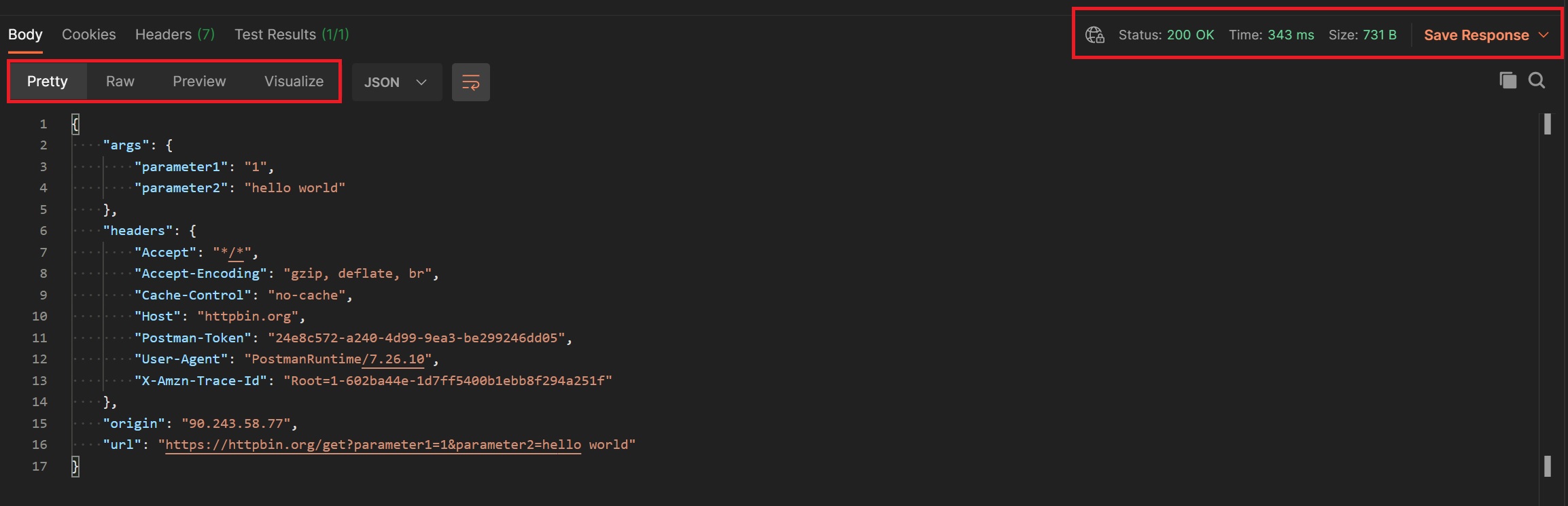Expand the Save Response dropdown arrow
This screenshot has width=1568, height=506.
[1544, 35]
